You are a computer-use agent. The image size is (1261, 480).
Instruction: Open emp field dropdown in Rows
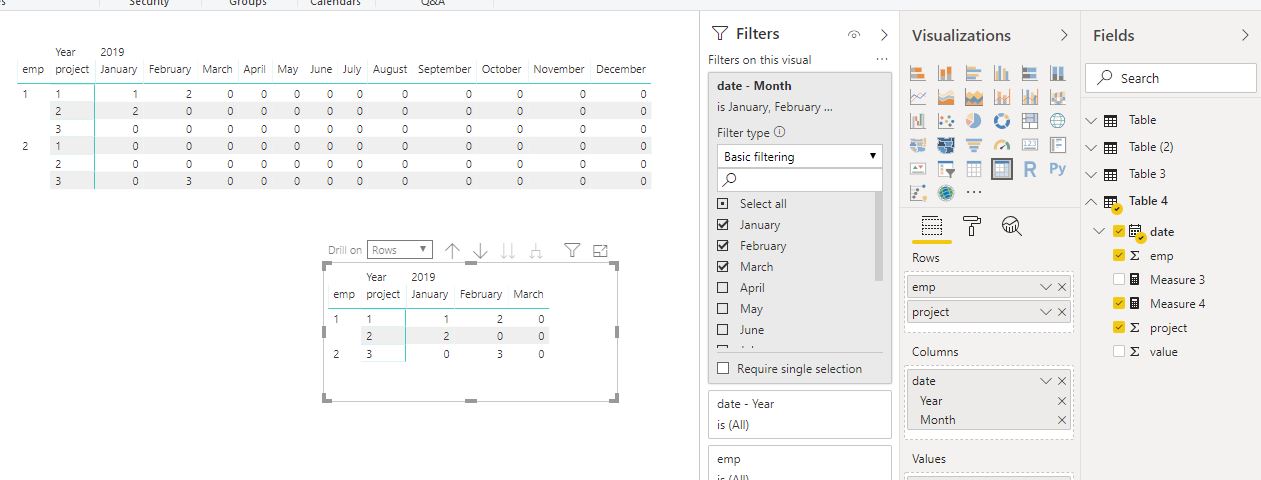(1046, 287)
